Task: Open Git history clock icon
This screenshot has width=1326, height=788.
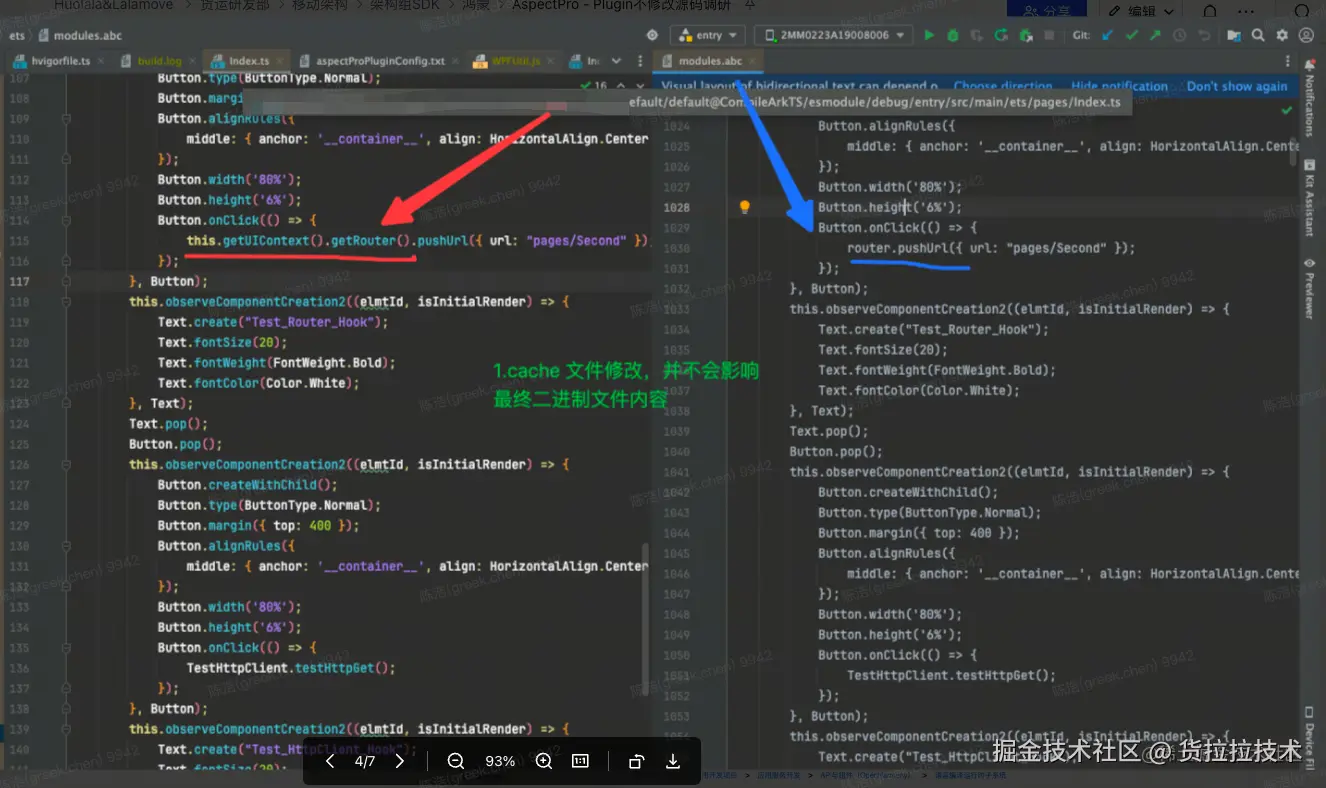Action: click(x=1177, y=35)
